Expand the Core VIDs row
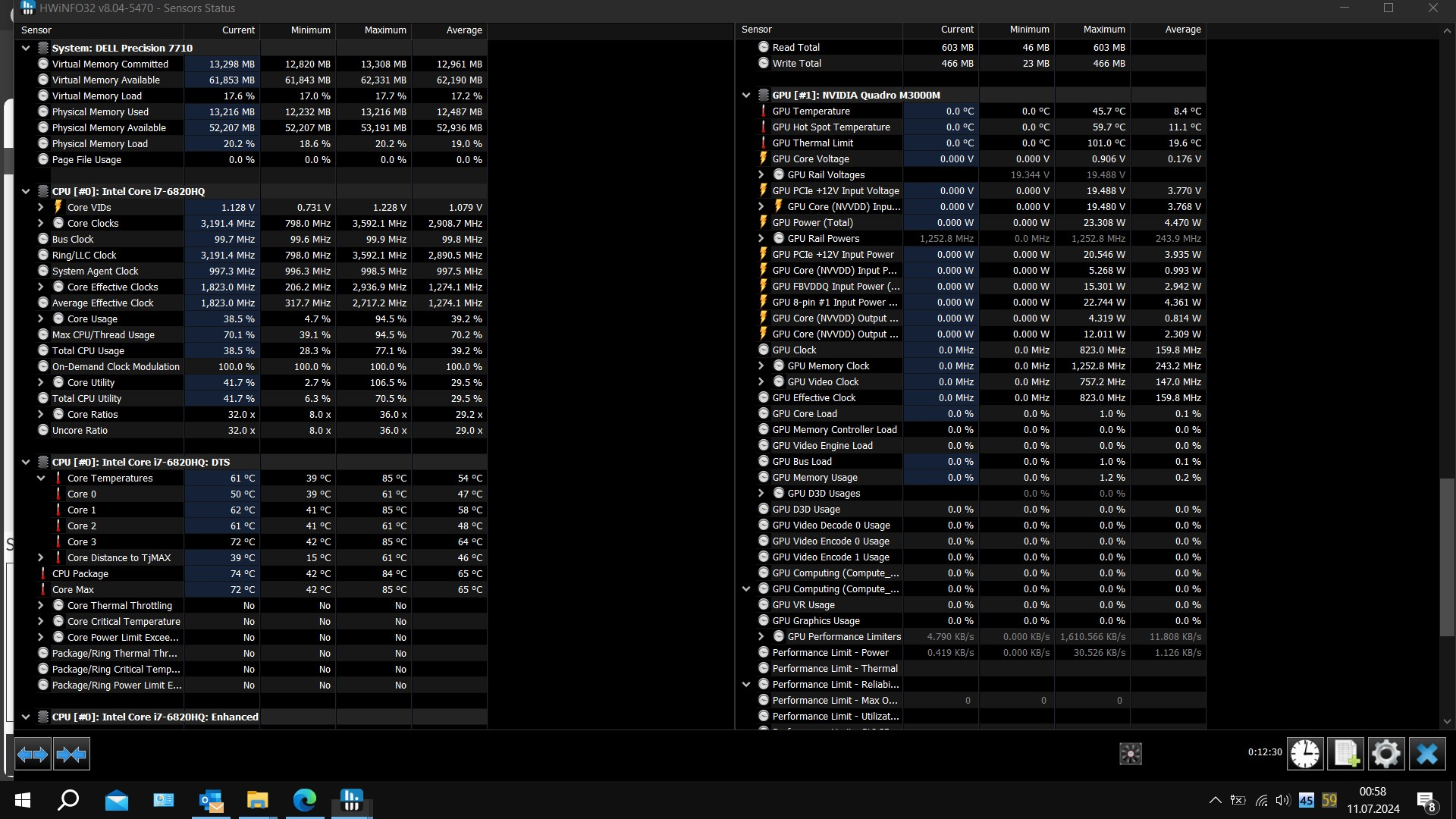The width and height of the screenshot is (1456, 819). [x=41, y=207]
